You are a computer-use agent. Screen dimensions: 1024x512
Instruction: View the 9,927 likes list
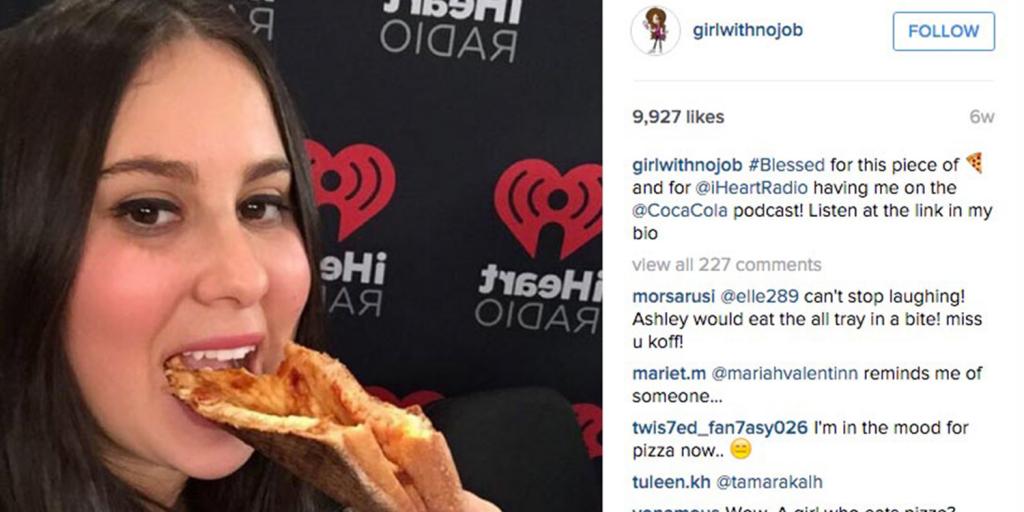click(678, 118)
